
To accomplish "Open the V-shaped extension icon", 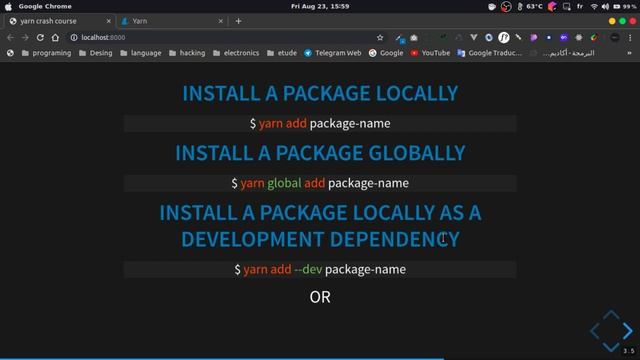I will pos(473,38).
